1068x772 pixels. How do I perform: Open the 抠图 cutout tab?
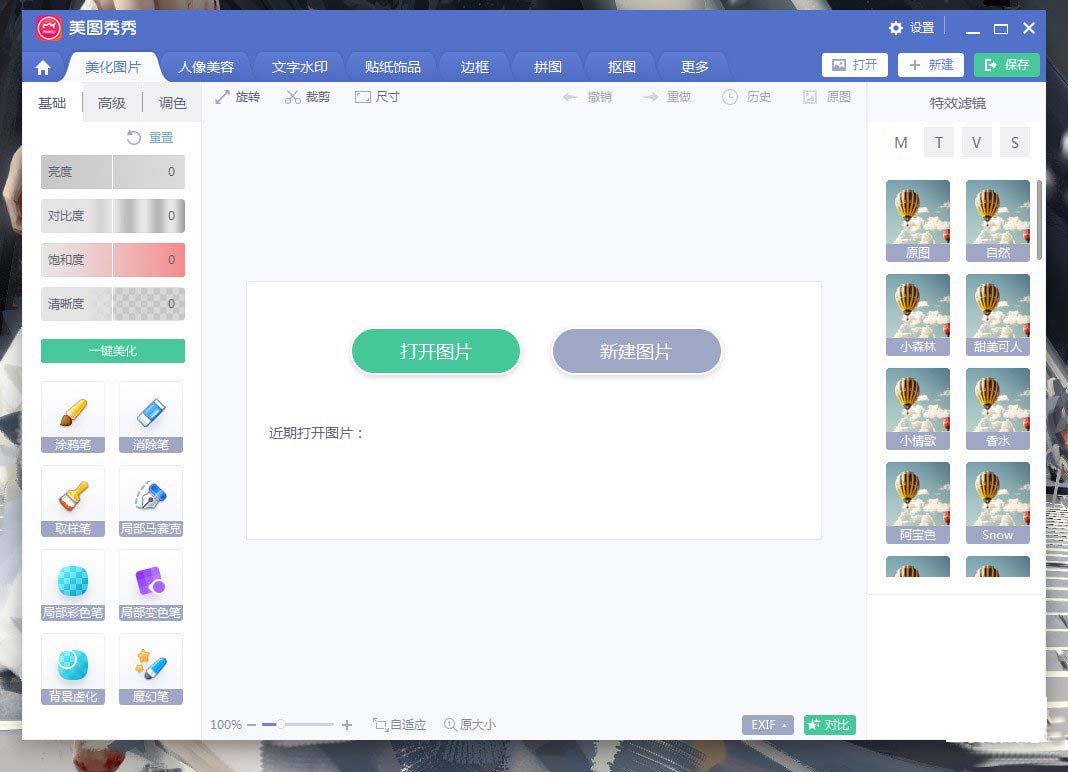click(619, 67)
